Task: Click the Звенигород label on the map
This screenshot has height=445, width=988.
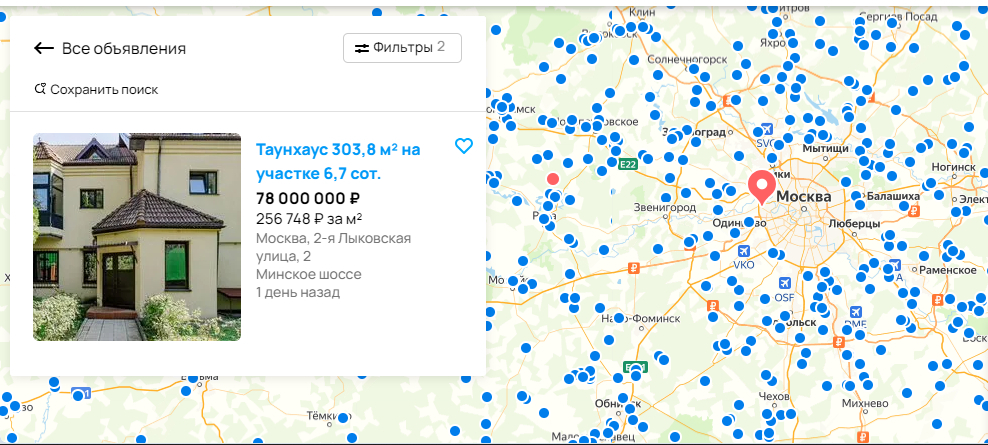Action: [x=664, y=207]
